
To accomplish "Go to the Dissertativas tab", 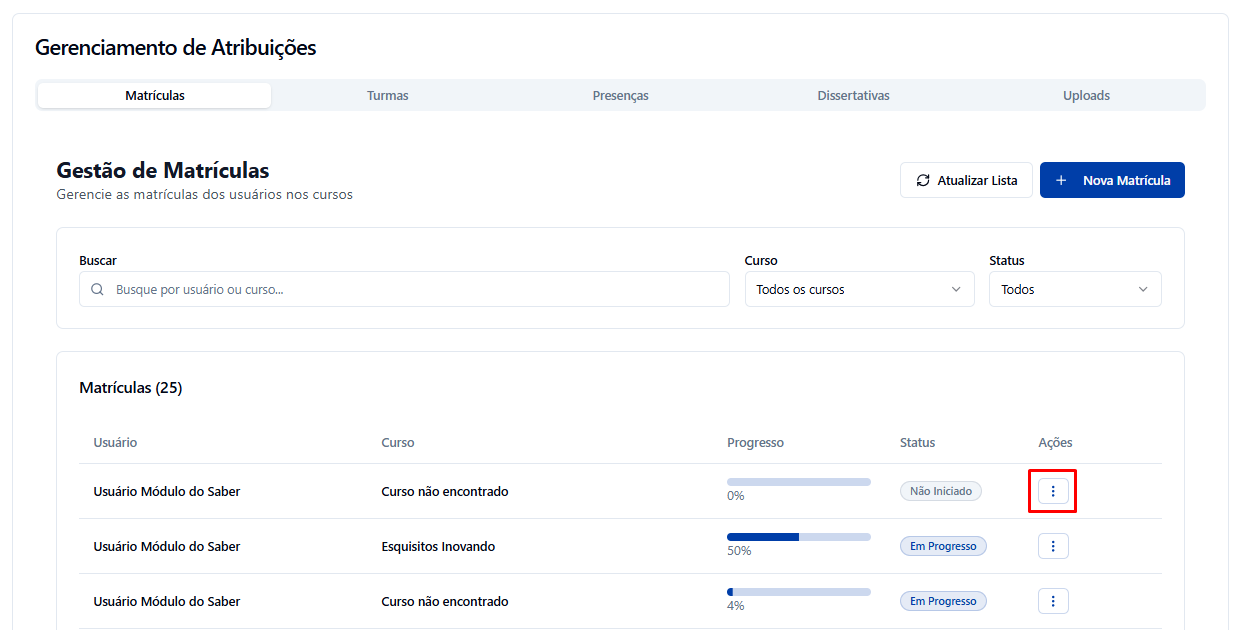I will pos(853,96).
